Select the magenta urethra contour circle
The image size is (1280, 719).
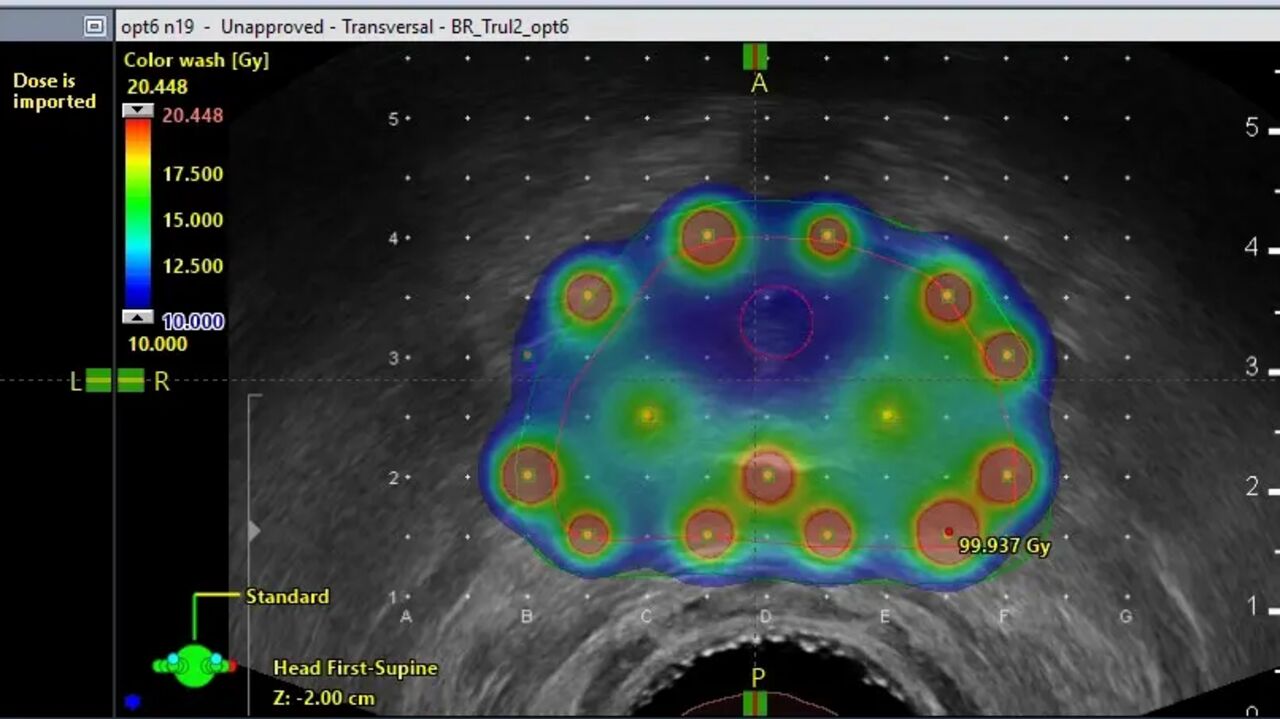click(776, 322)
